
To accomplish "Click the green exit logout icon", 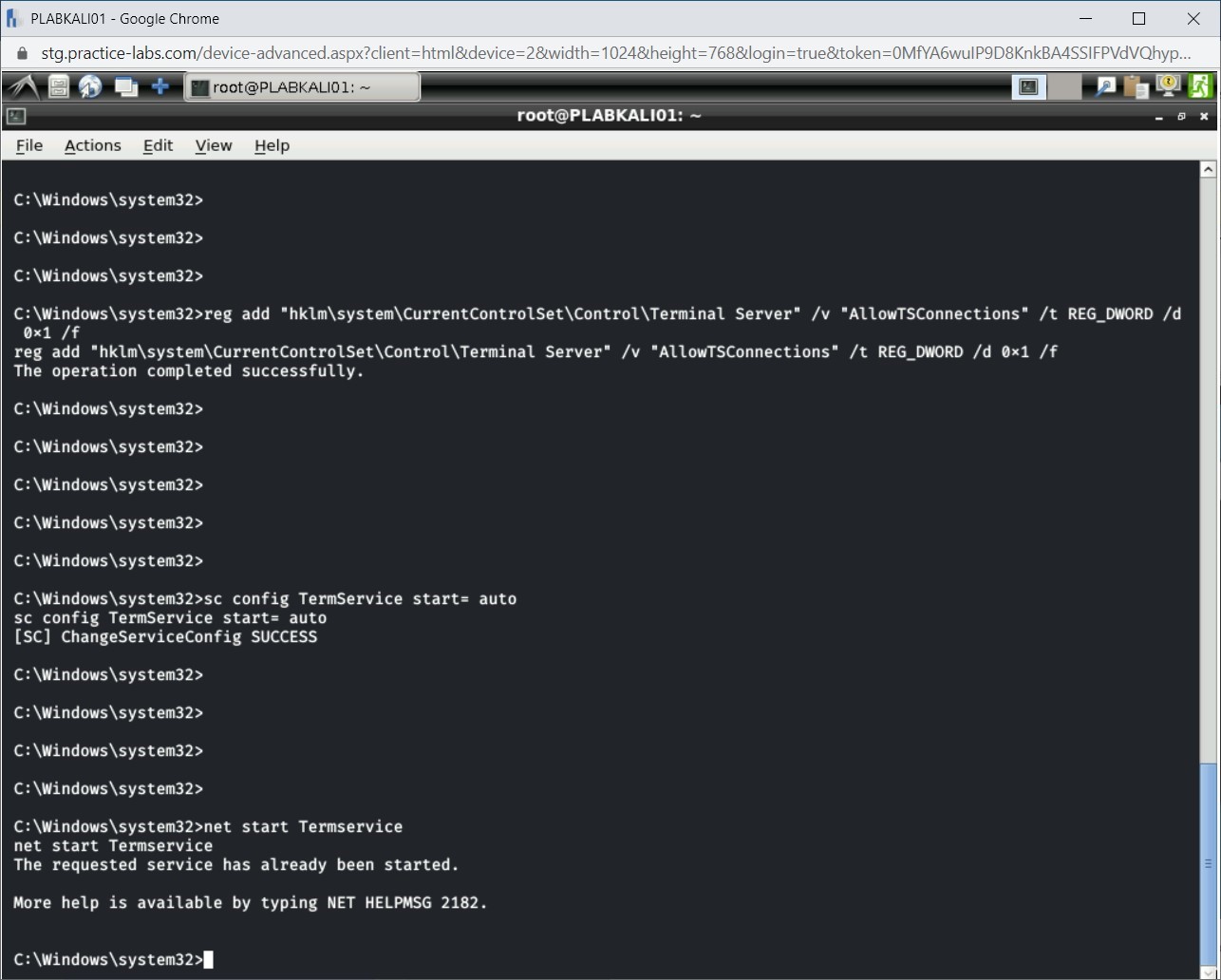I will point(1200,86).
